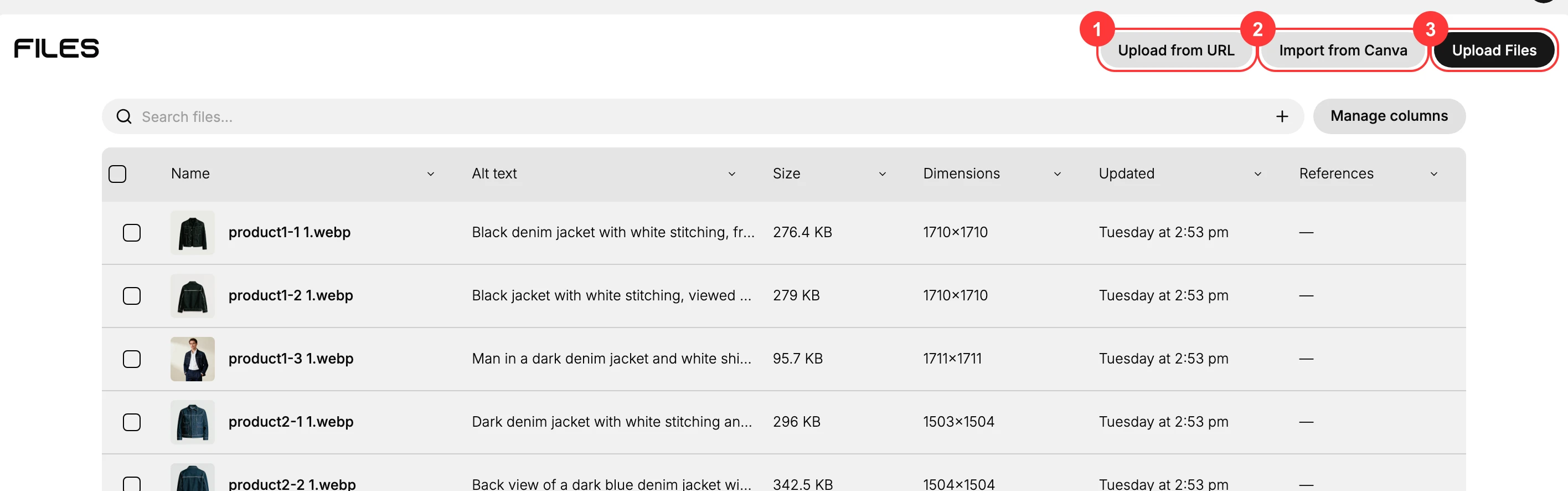Image resolution: width=1568 pixels, height=491 pixels.
Task: Tick the checkbox for product2-1 1.webp
Action: 131,422
